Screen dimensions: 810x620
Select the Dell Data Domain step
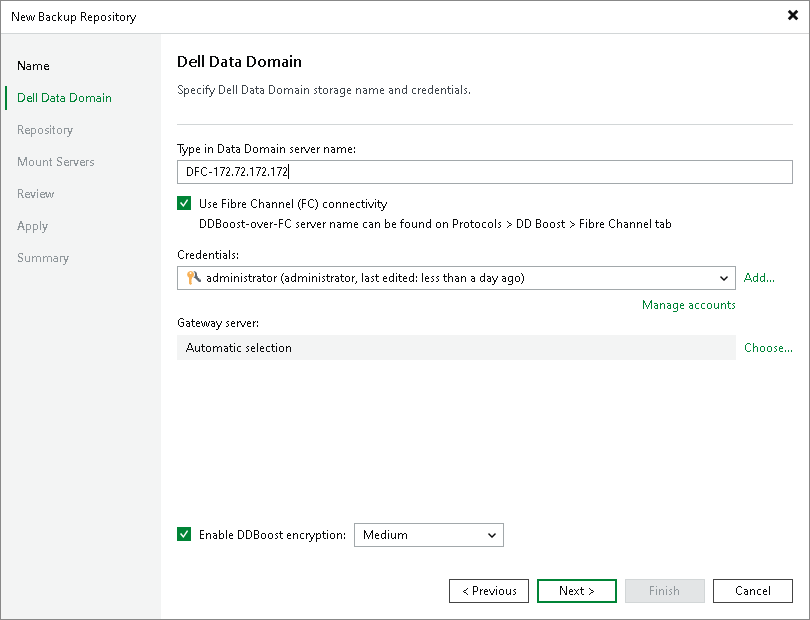pos(64,98)
